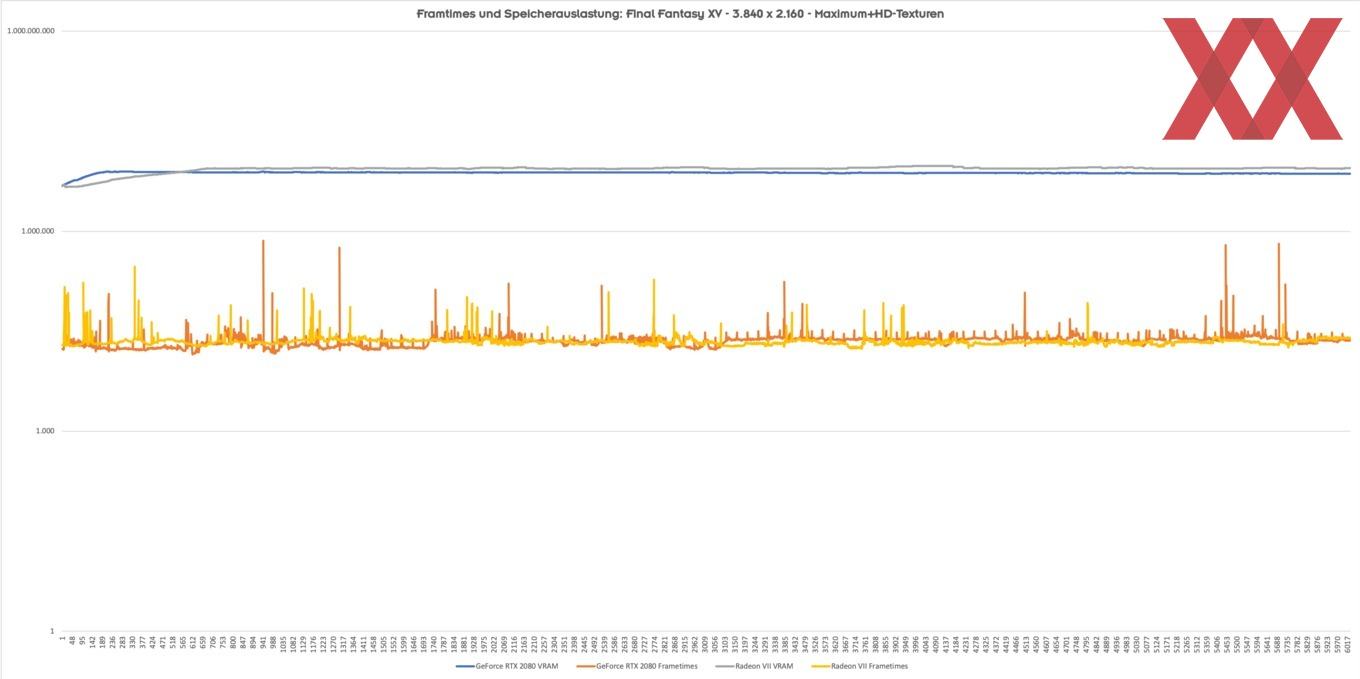Click the x-axis label 1035
1360x679 pixels.
[x=283, y=643]
